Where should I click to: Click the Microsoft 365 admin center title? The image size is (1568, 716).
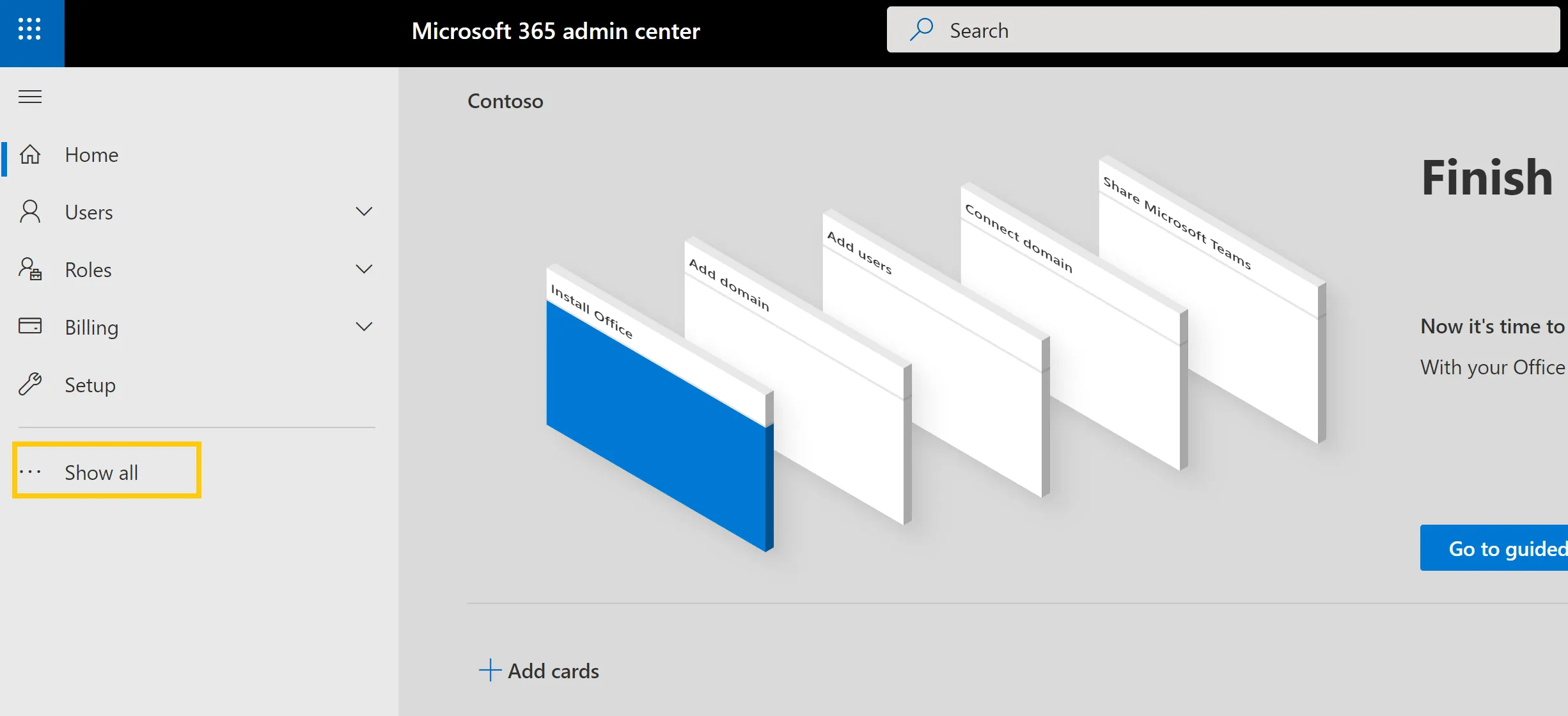[556, 31]
